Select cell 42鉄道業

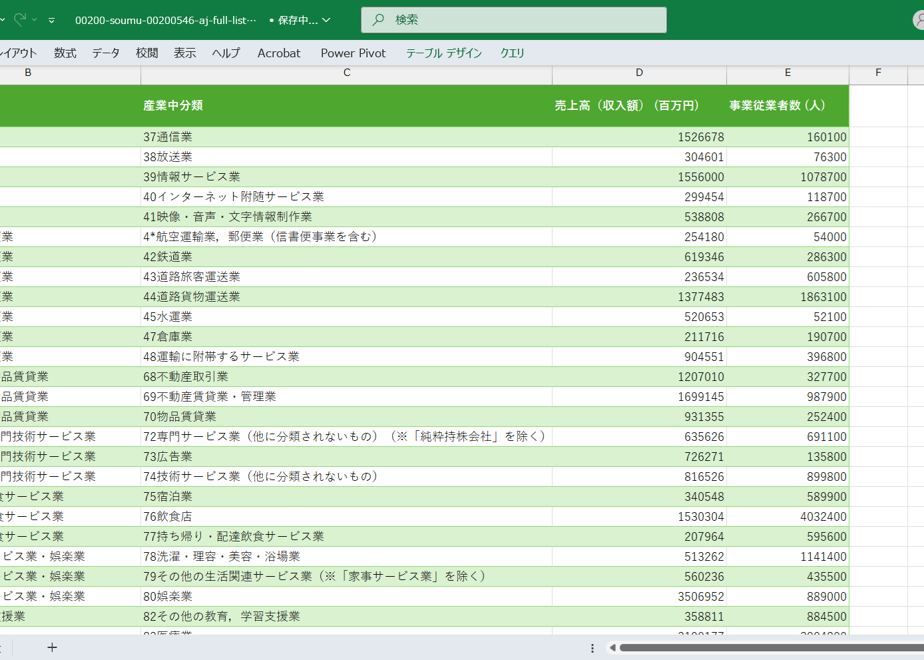coord(346,257)
